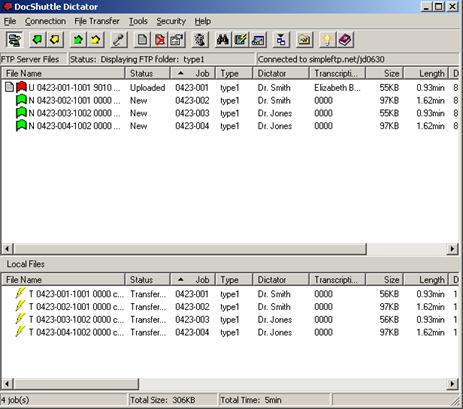Click the green left-down arrow download icon
463x409 pixels.
point(37,40)
